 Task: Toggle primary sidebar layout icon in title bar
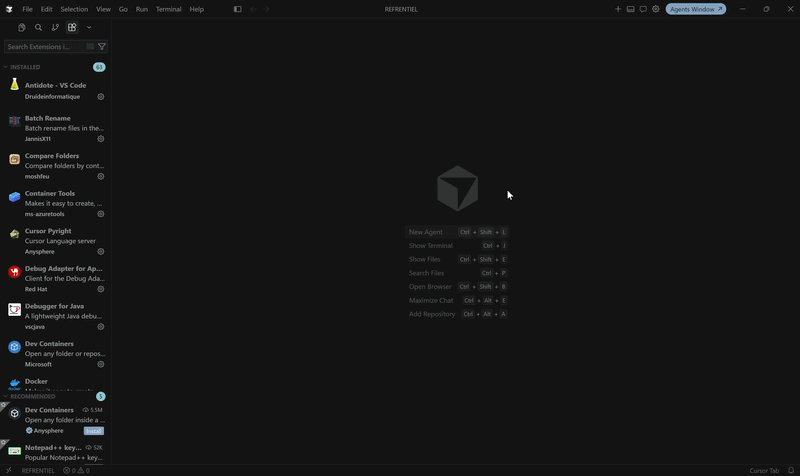pyautogui.click(x=238, y=9)
